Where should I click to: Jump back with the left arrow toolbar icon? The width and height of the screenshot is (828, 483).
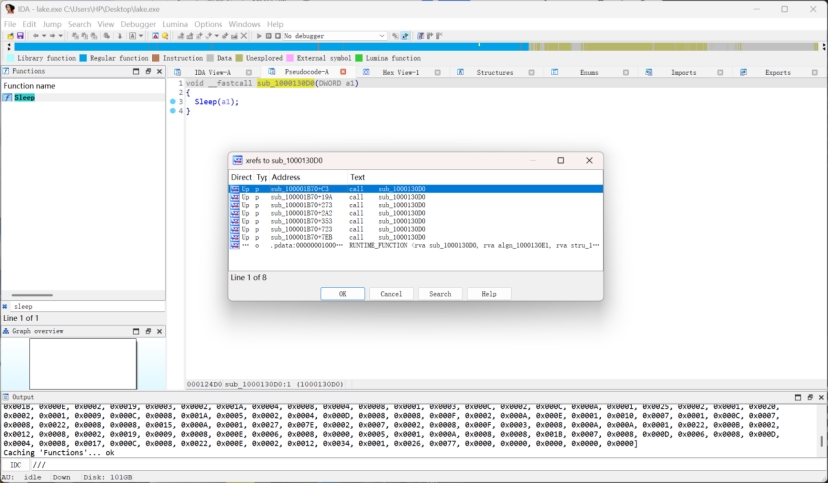coord(35,36)
